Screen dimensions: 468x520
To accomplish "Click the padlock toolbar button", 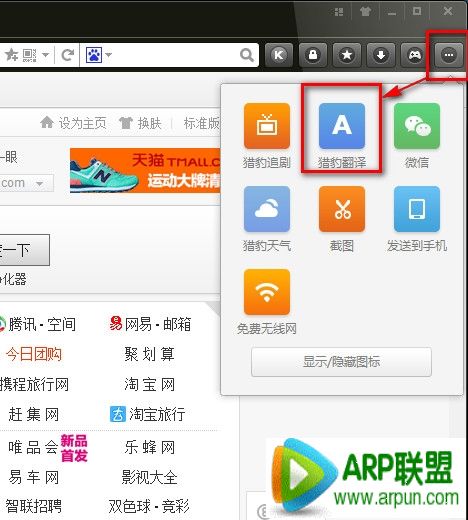I will [313, 55].
